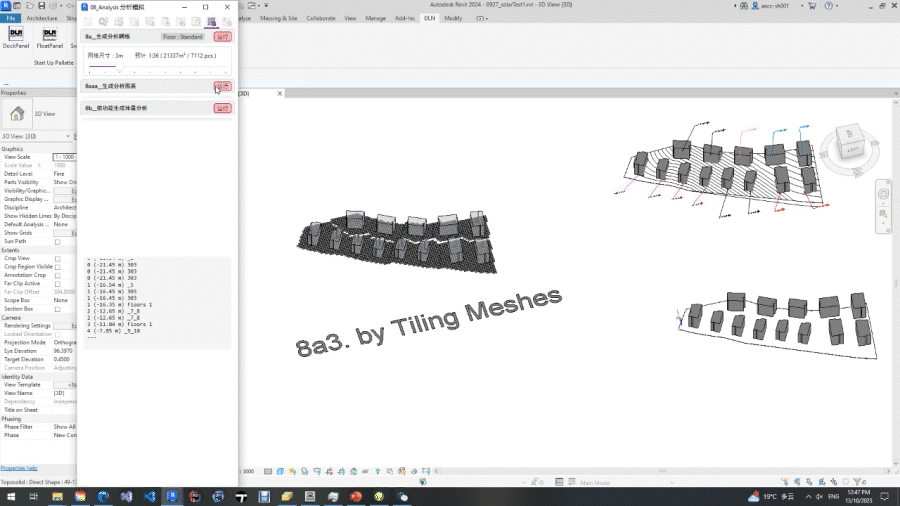This screenshot has height=506, width=900.
Task: Toggle the Sun Path checkbox
Action: 57,242
